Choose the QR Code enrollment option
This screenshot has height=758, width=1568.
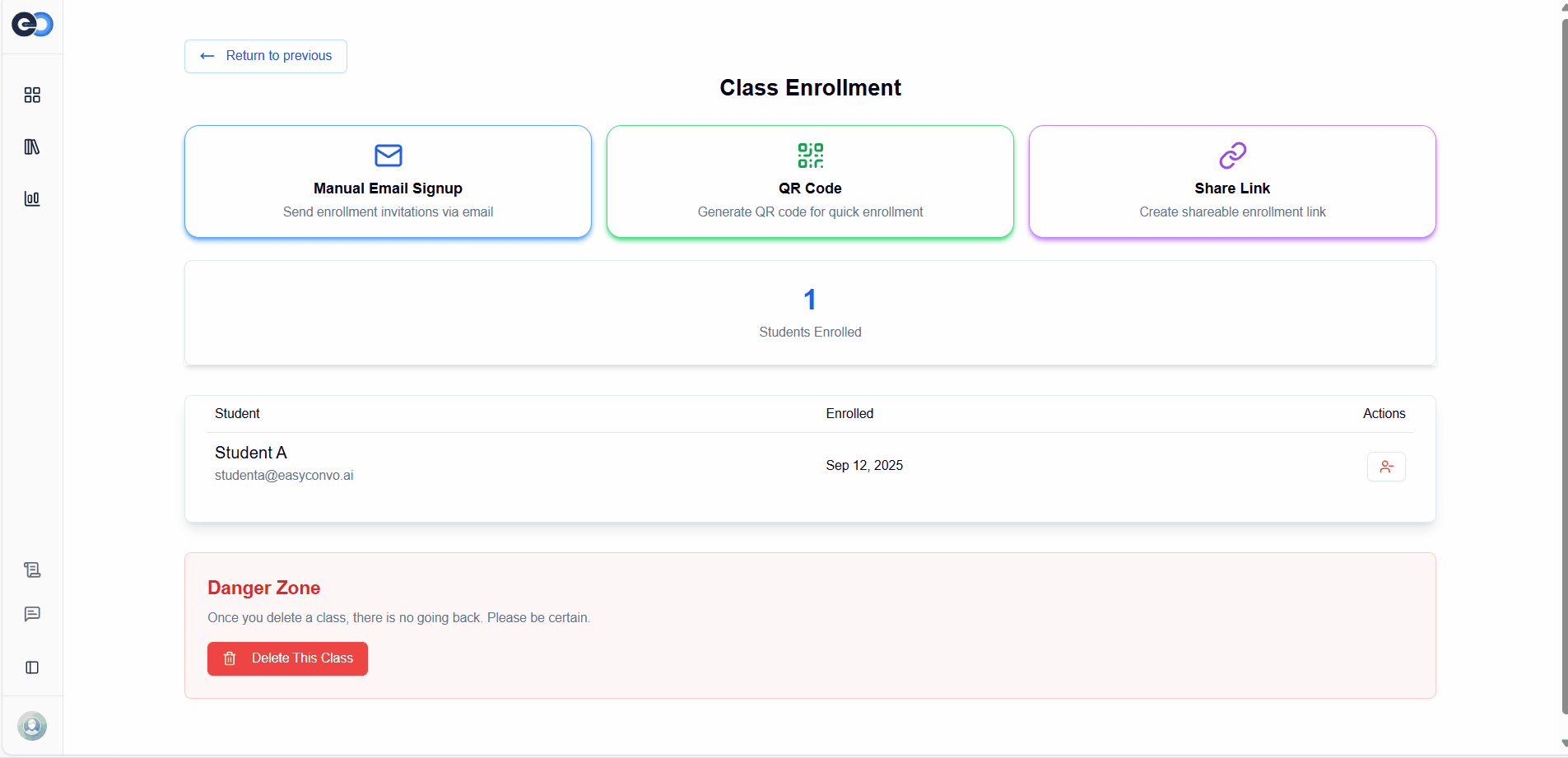point(810,182)
